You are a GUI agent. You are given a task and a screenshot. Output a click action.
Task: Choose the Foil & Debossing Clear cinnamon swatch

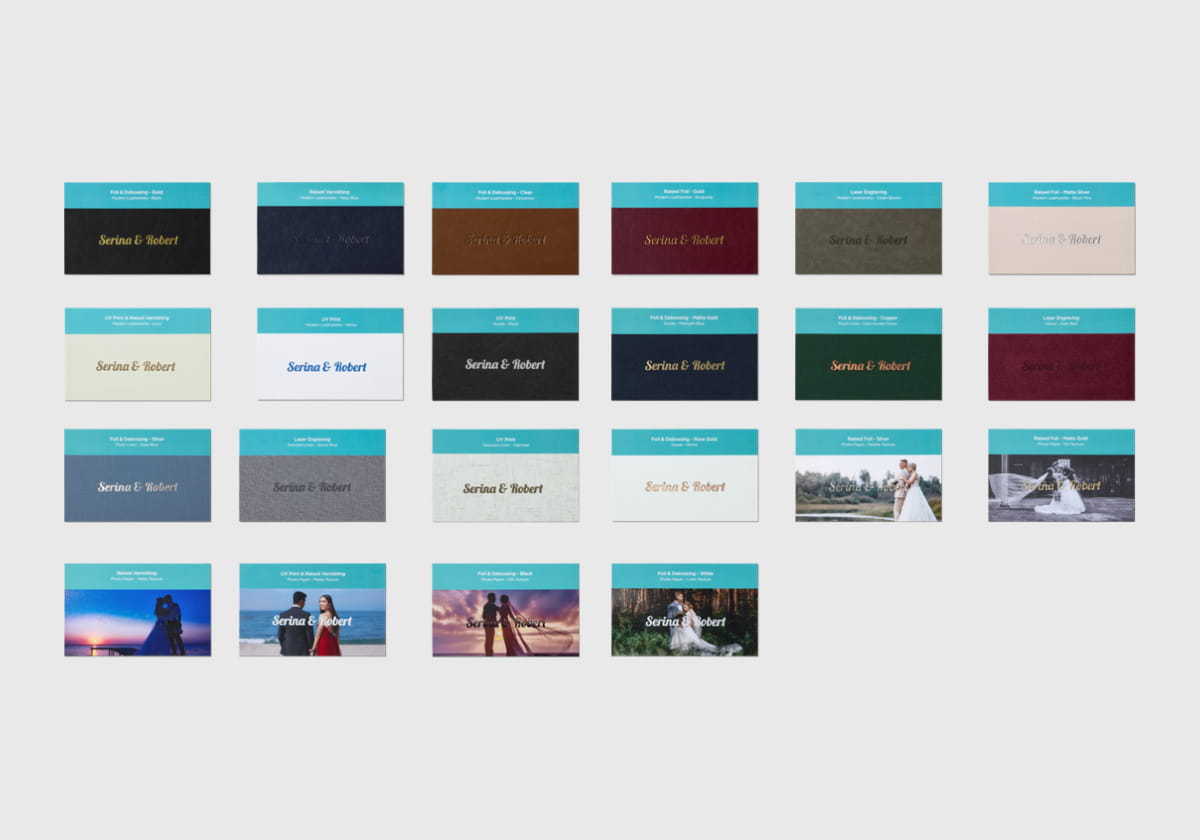(x=505, y=228)
